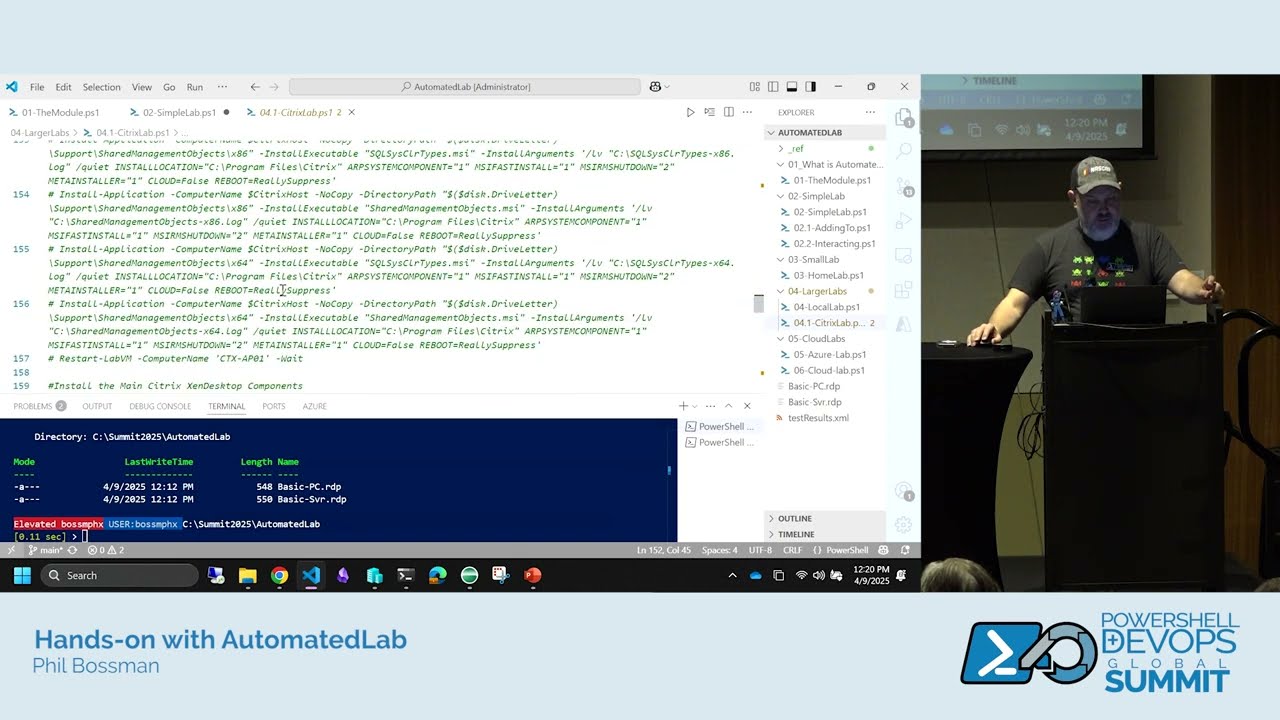The height and width of the screenshot is (720, 1280).
Task: Open the Manage gear settings icon
Action: [904, 524]
